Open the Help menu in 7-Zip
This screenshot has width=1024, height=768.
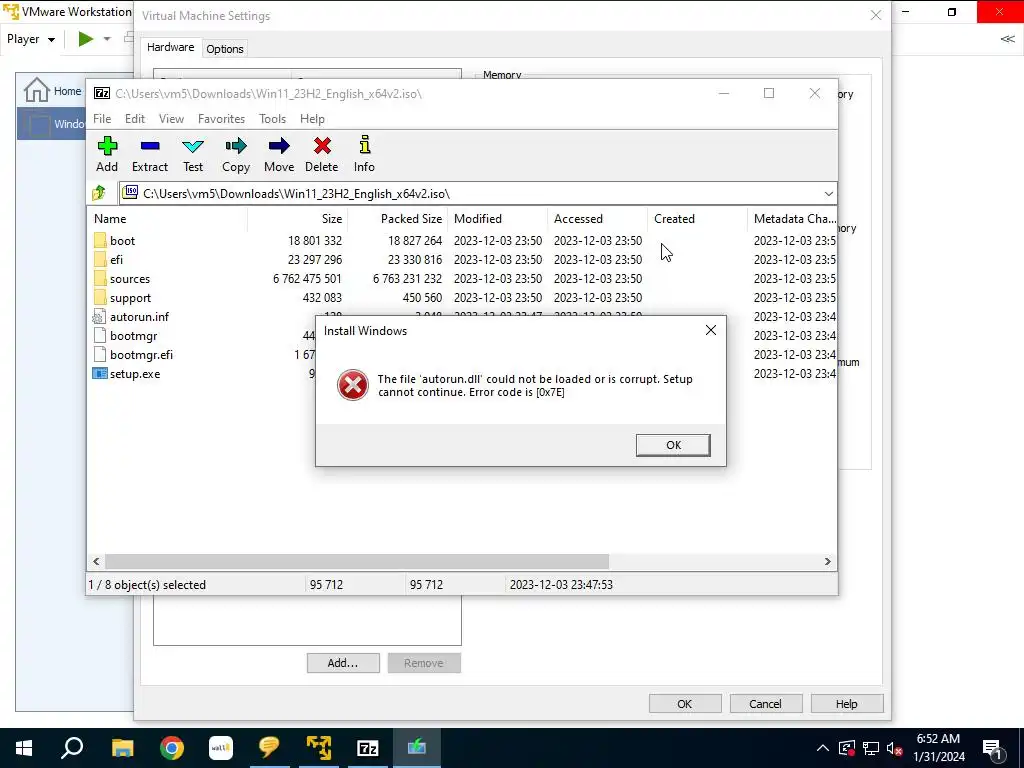click(312, 119)
